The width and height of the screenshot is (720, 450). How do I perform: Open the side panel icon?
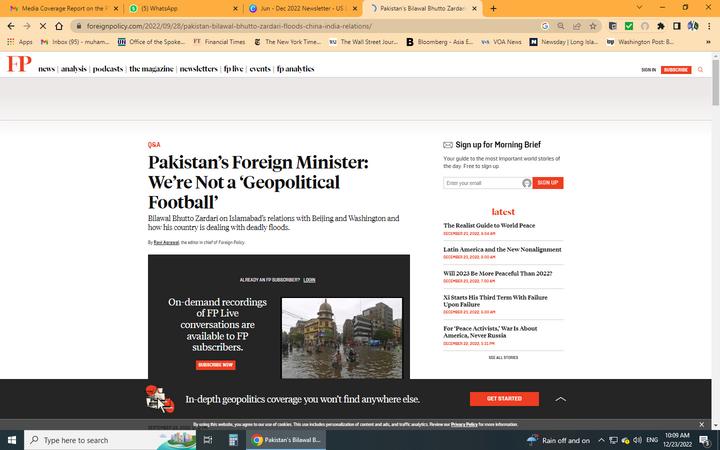tap(676, 26)
